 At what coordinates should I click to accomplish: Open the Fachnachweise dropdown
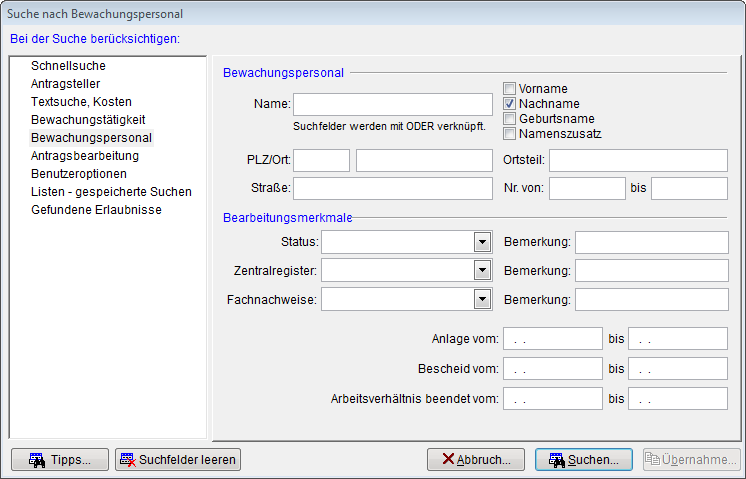(482, 298)
